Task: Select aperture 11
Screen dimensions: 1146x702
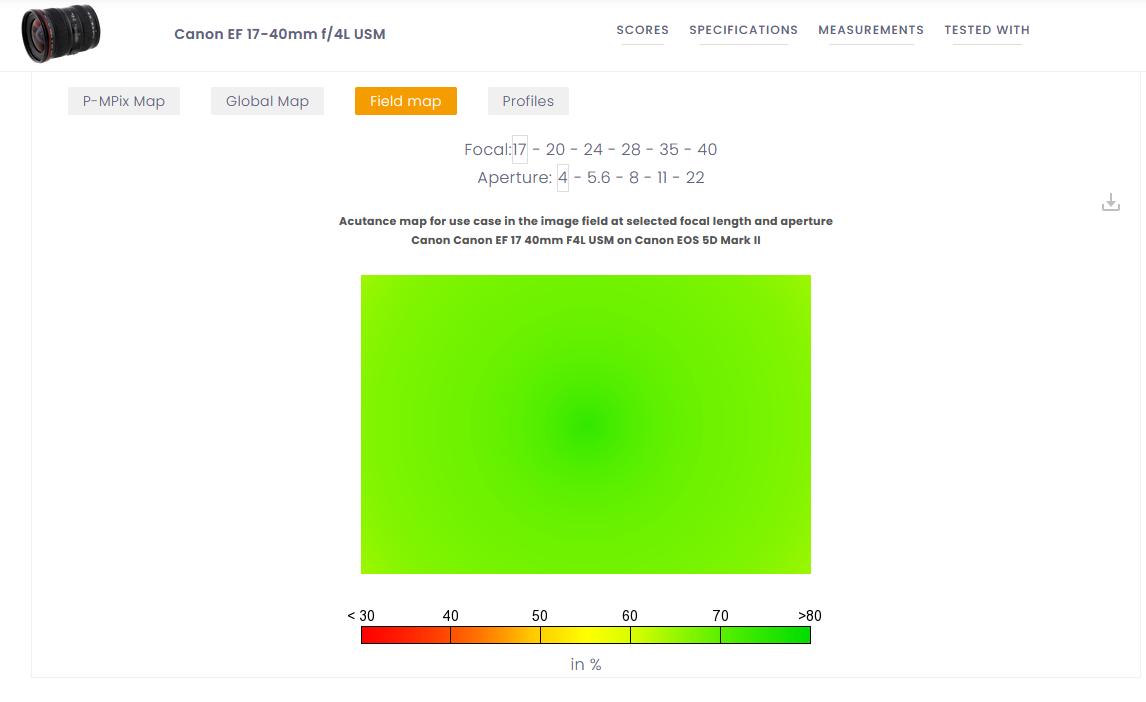Action: click(x=661, y=178)
